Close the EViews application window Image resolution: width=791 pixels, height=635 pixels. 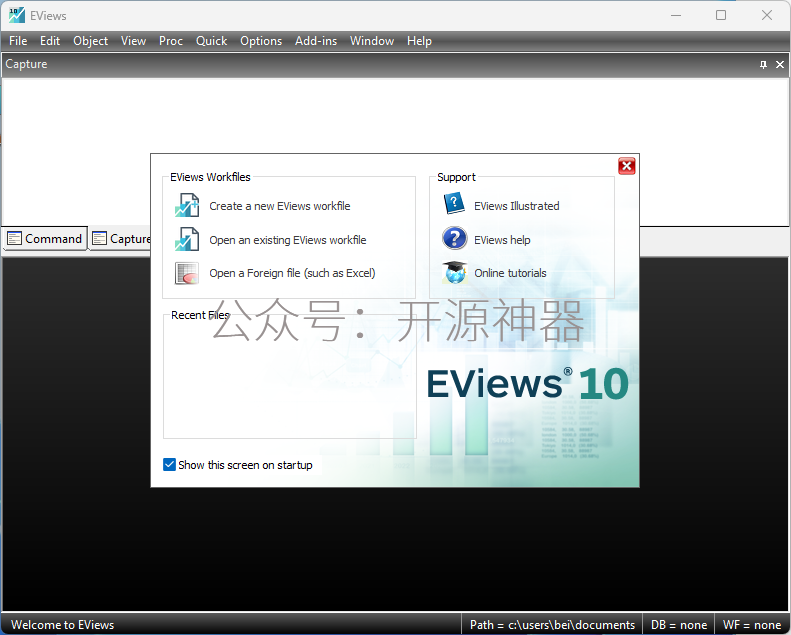[x=767, y=16]
